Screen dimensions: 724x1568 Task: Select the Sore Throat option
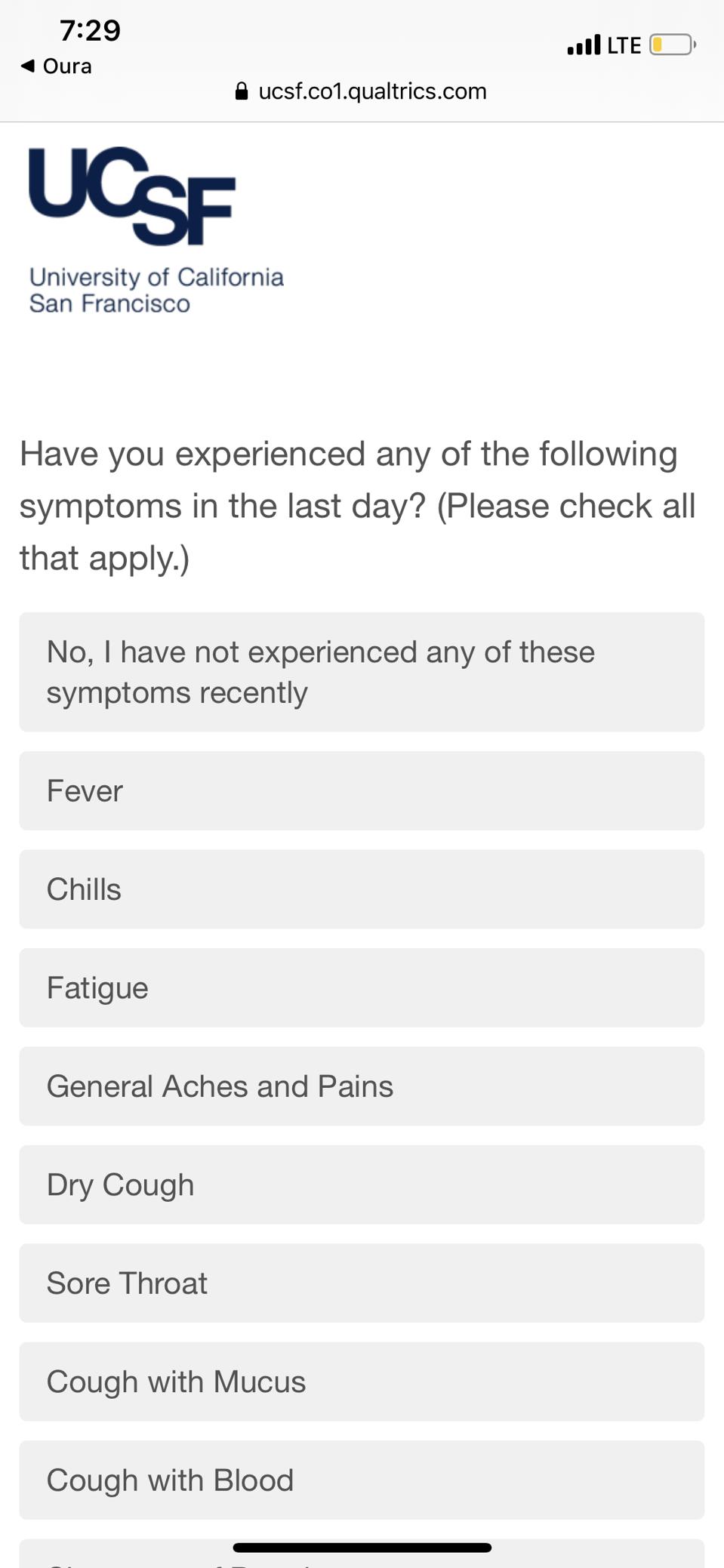click(x=362, y=1283)
